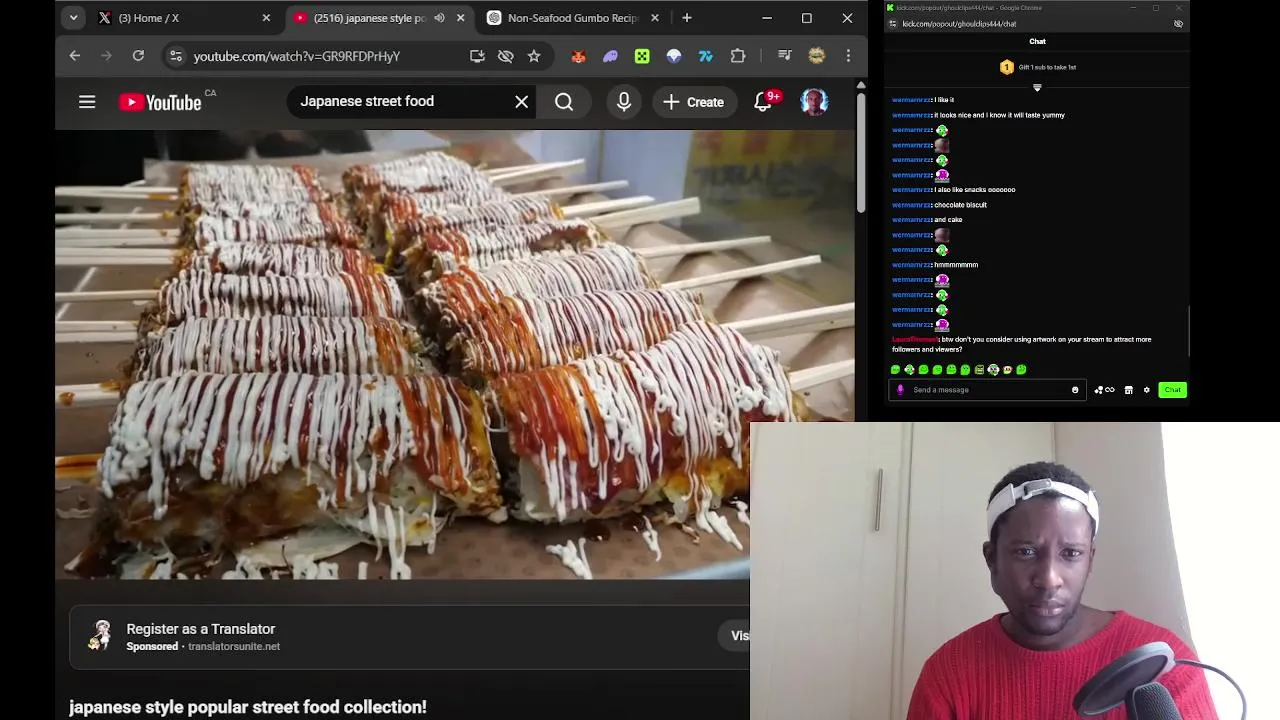
Task: Click the video title japanese style popular street food
Action: pos(248,707)
